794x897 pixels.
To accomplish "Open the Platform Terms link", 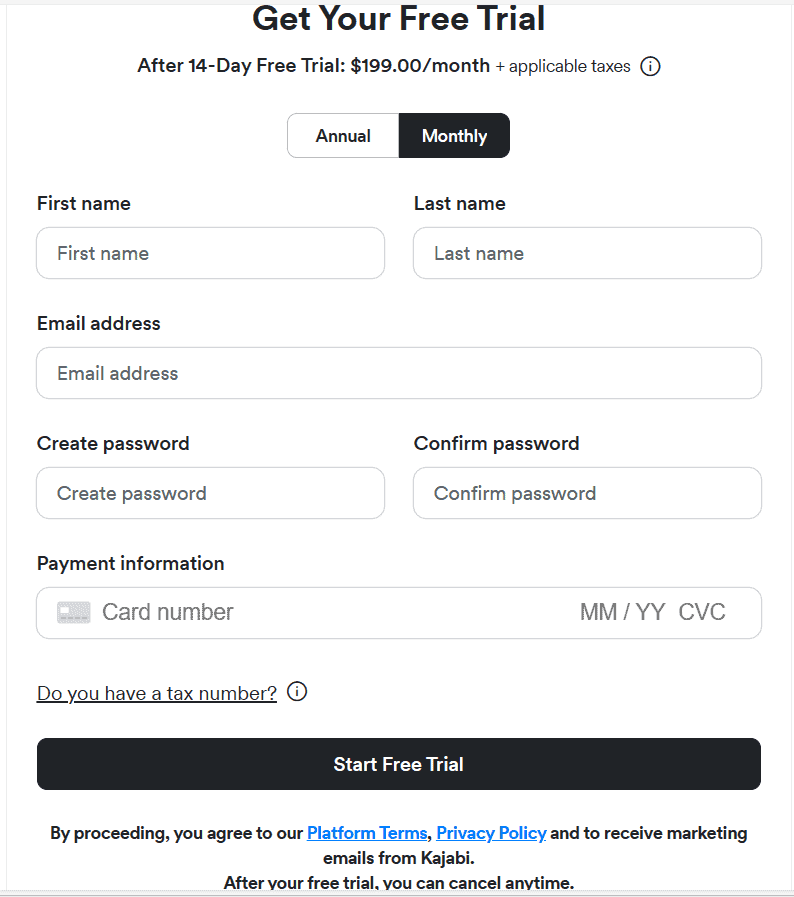I will pyautogui.click(x=367, y=833).
